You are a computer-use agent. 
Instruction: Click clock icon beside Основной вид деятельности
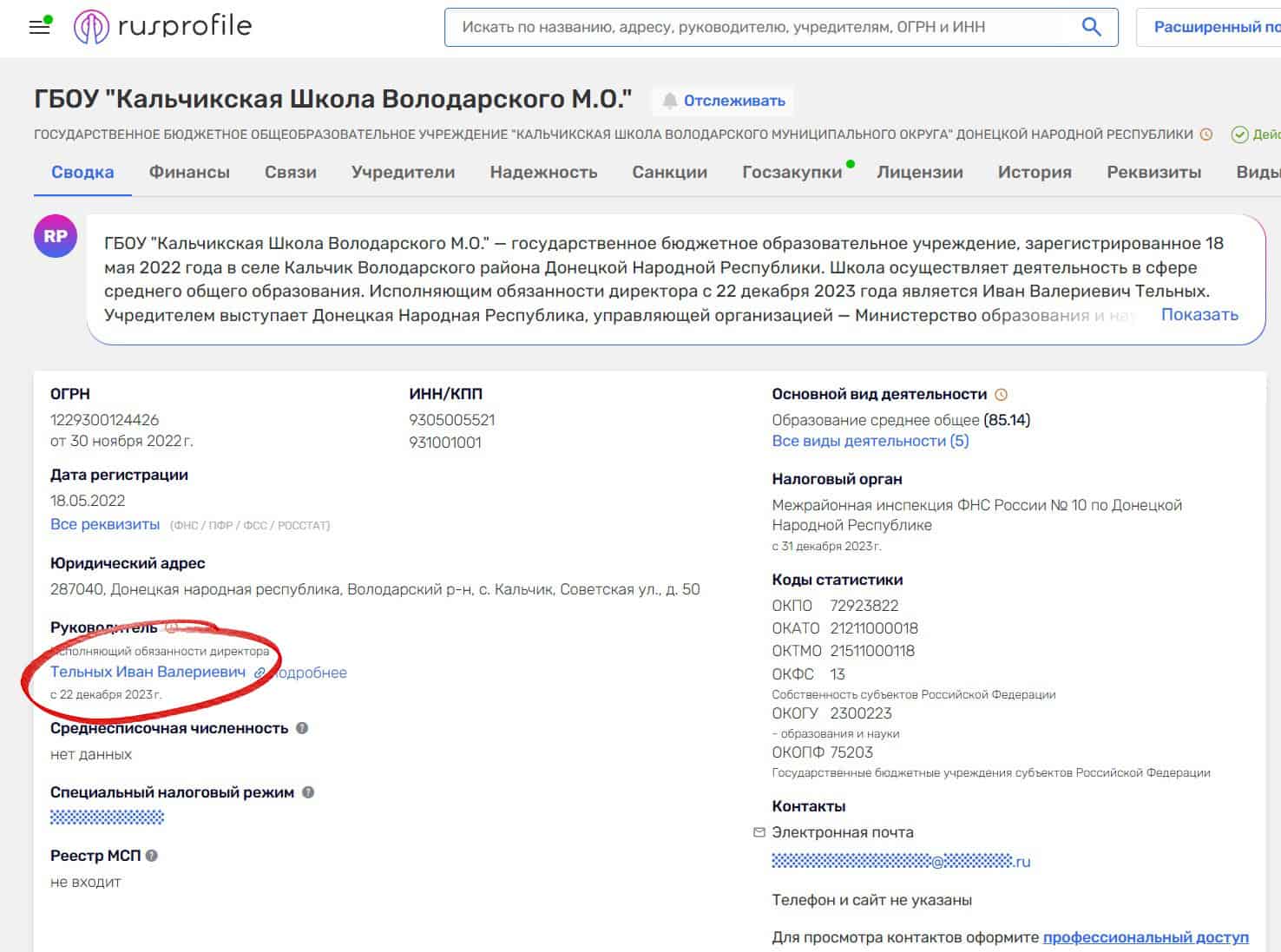pyautogui.click(x=1001, y=395)
